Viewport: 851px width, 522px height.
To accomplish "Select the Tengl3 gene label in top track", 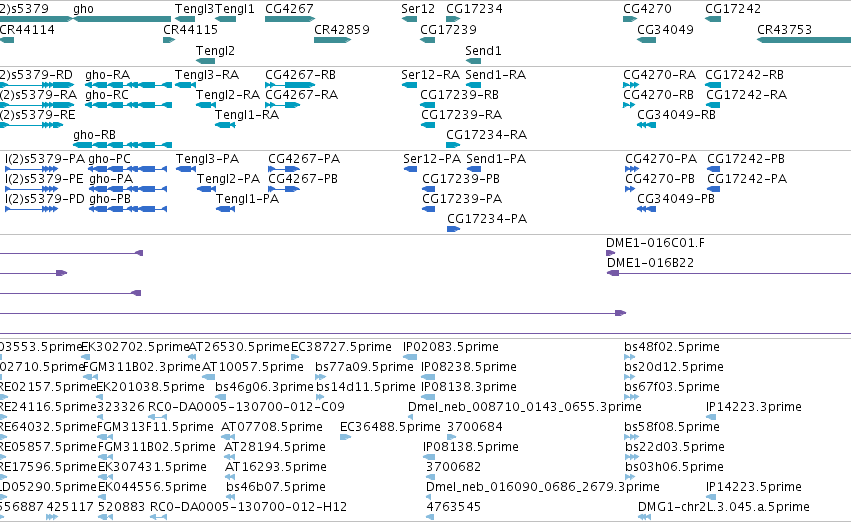I will [x=194, y=9].
